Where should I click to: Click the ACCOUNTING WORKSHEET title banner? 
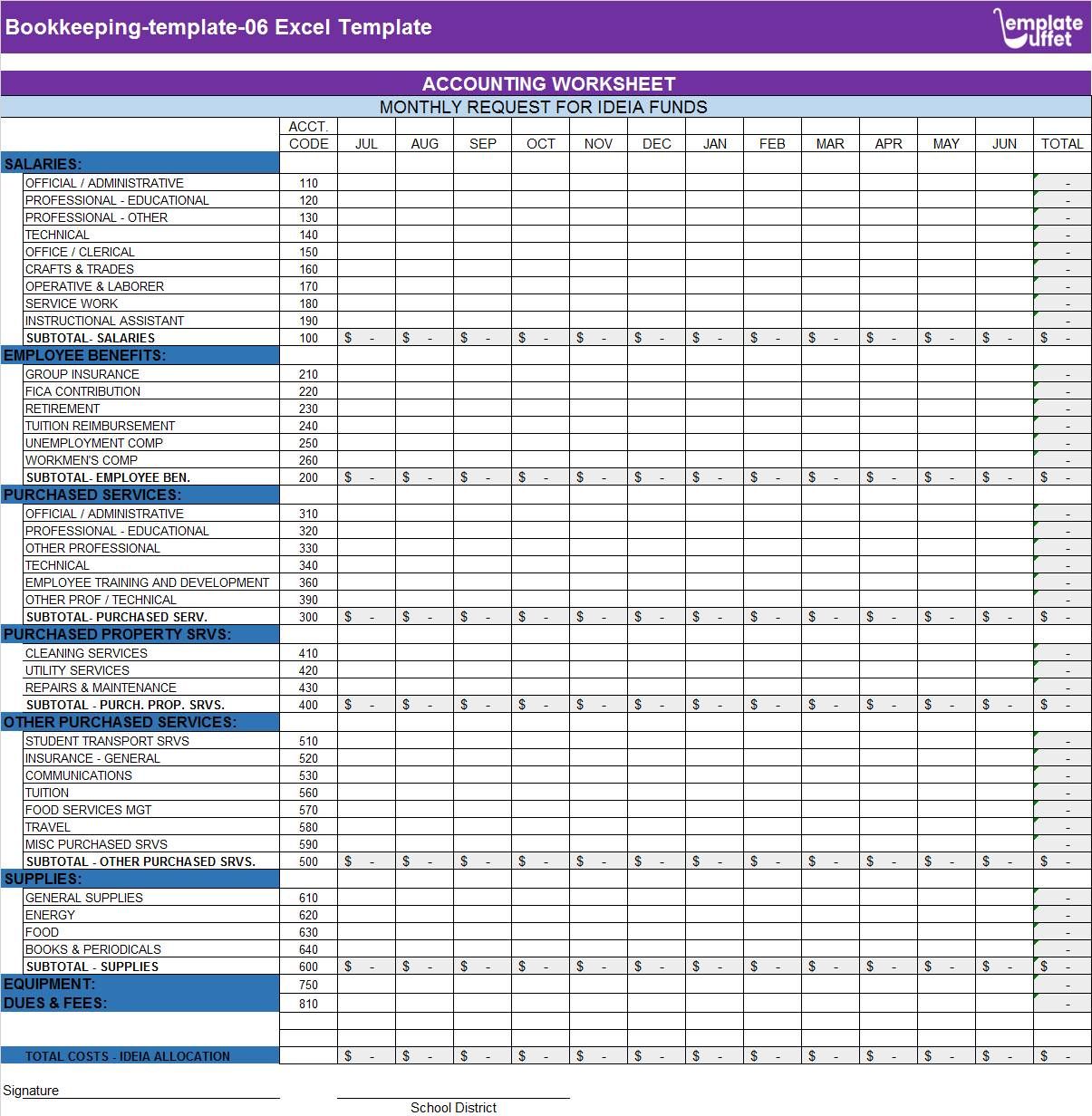[546, 83]
